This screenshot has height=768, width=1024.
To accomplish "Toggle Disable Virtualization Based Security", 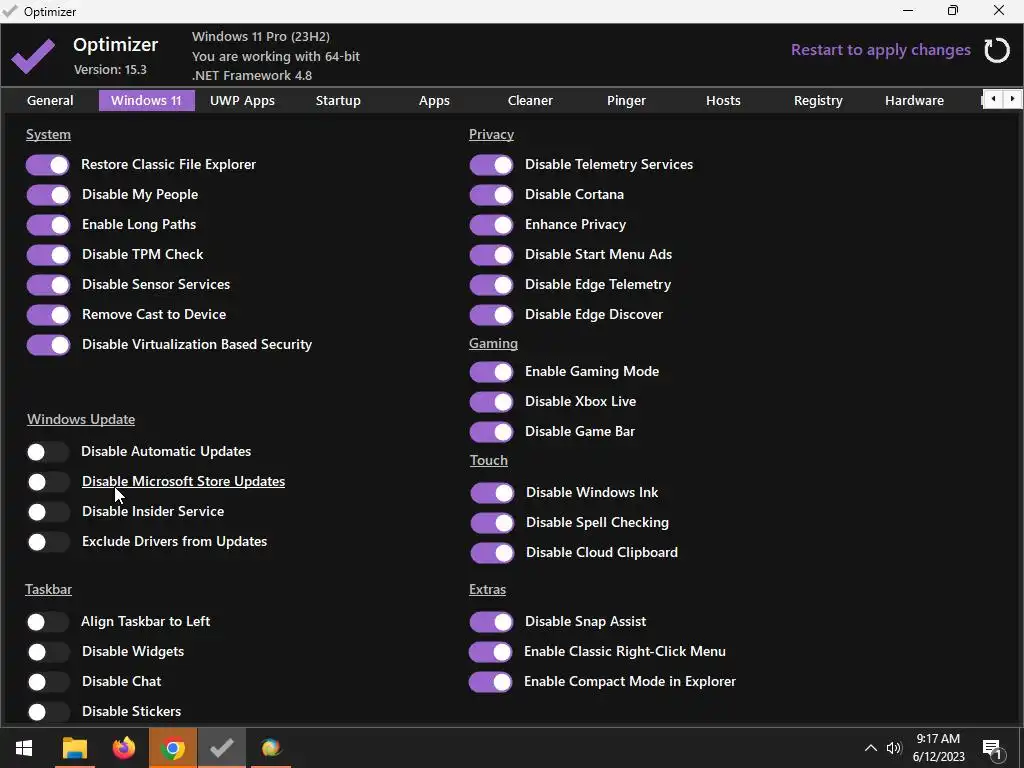I will click(x=48, y=345).
